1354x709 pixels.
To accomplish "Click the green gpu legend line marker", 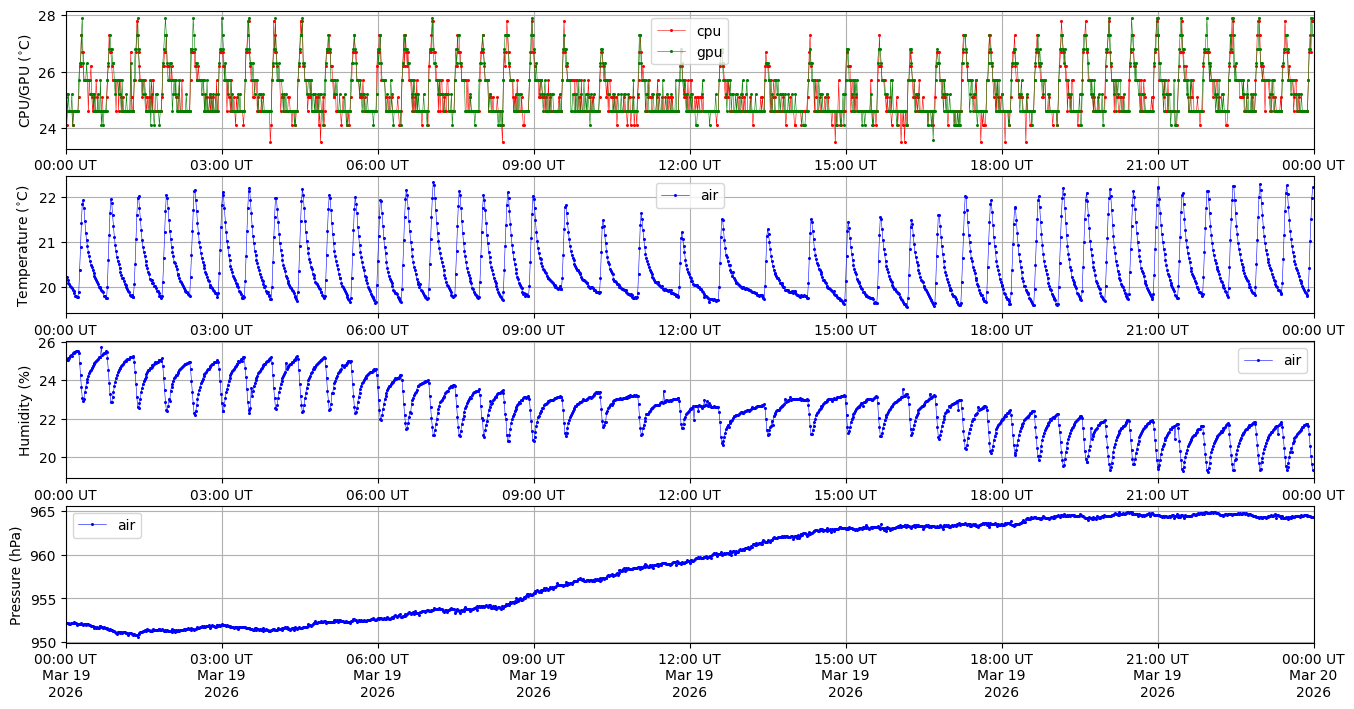I will tap(671, 52).
